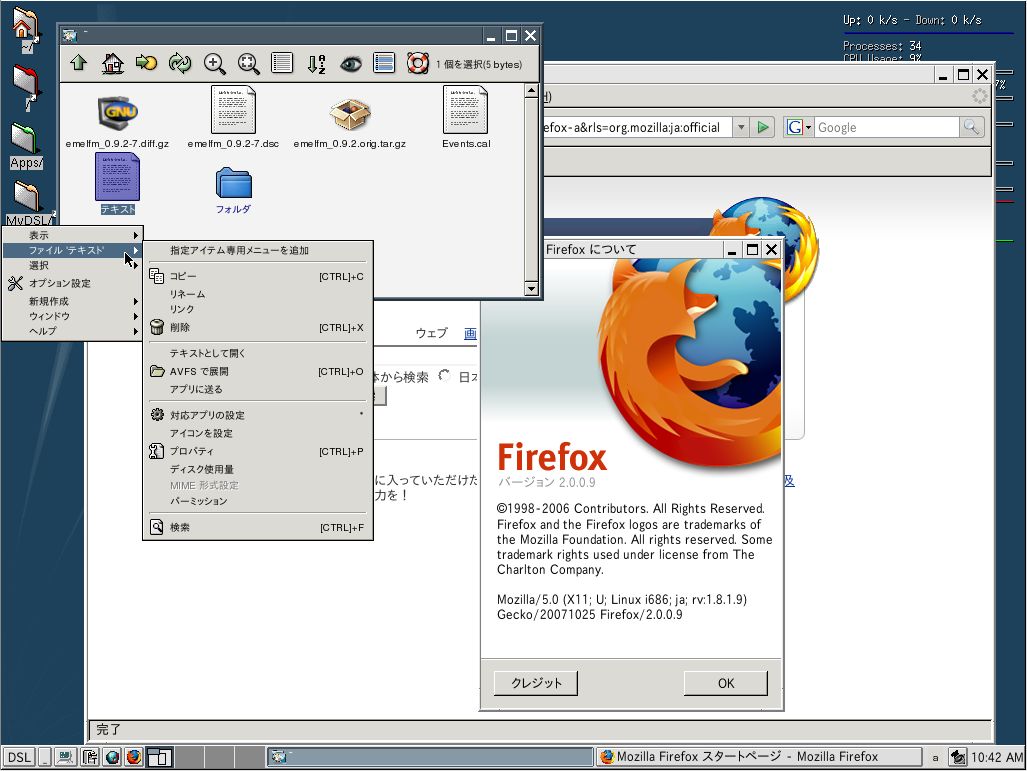Open the 選択 submenu
Viewport: 1027px width, 771px height.
pyautogui.click(x=72, y=265)
